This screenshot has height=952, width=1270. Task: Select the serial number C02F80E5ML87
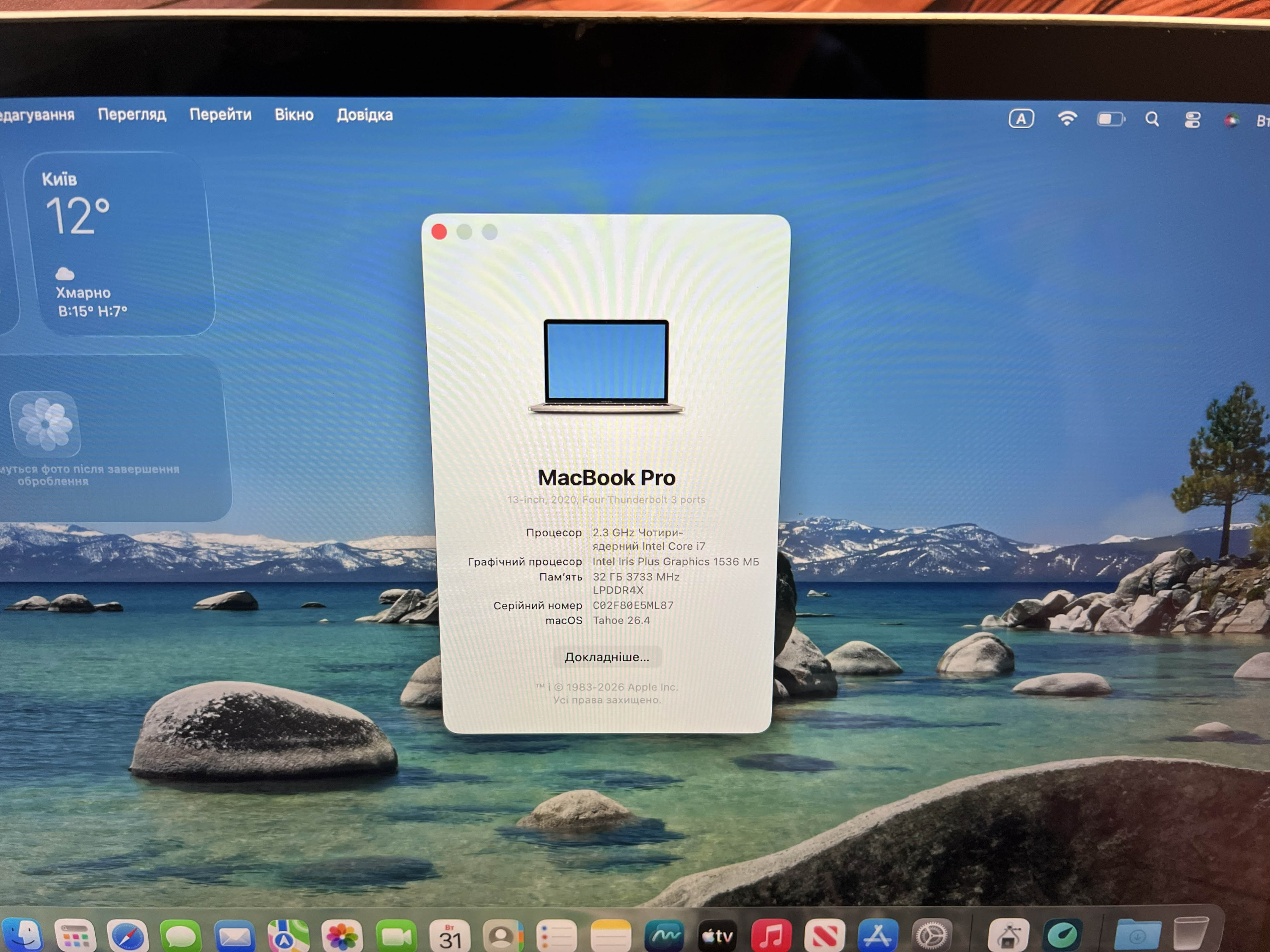pos(633,605)
